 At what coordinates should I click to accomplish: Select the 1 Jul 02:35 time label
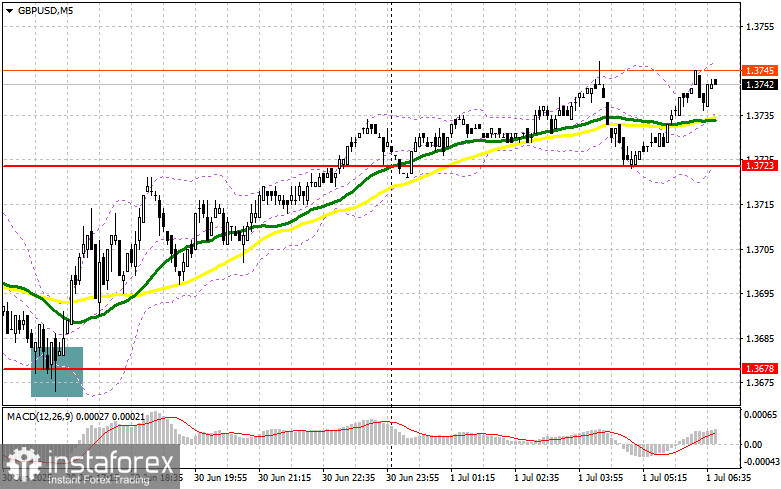537,478
